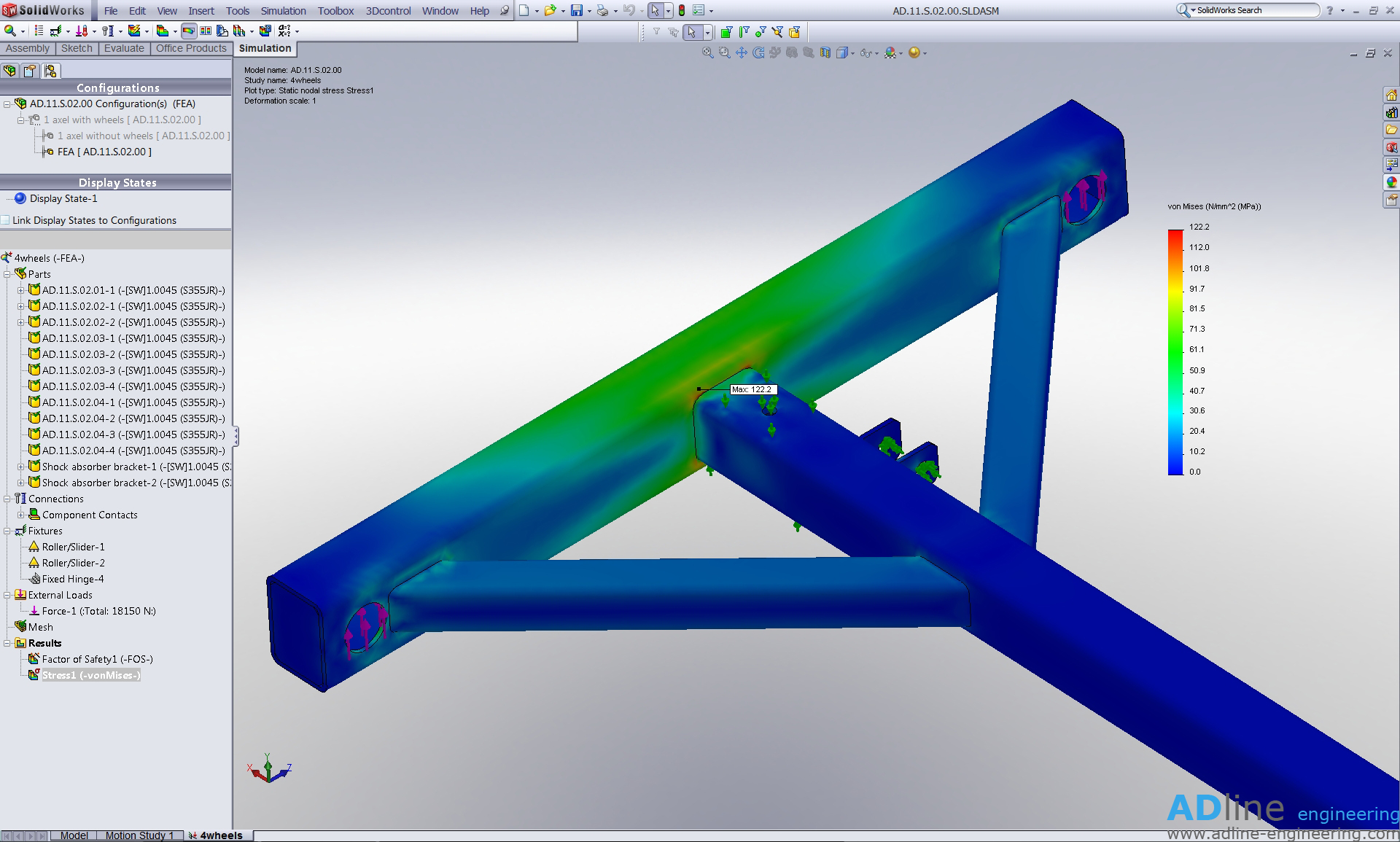Click the Connections Advisor icon
Image resolution: width=1400 pixels, height=842 pixels.
point(108,31)
